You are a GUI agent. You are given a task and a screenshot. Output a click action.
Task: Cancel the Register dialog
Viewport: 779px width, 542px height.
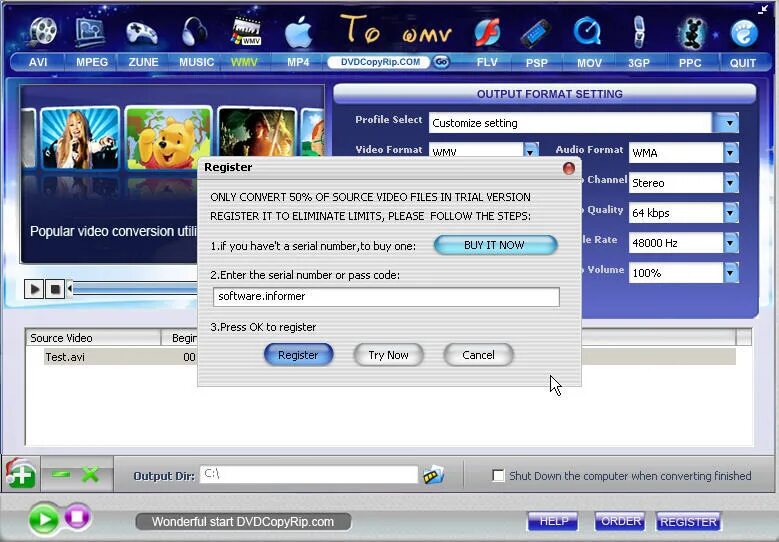pyautogui.click(x=478, y=355)
